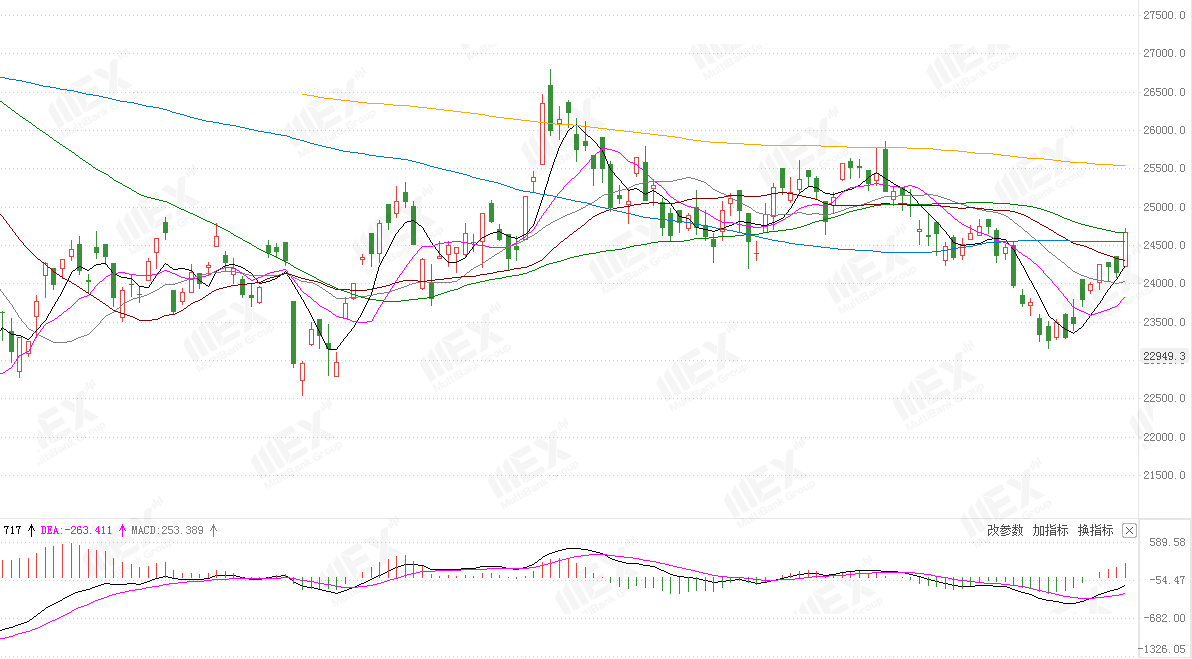Select the MACD:253.389 readout text

[x=167, y=531]
